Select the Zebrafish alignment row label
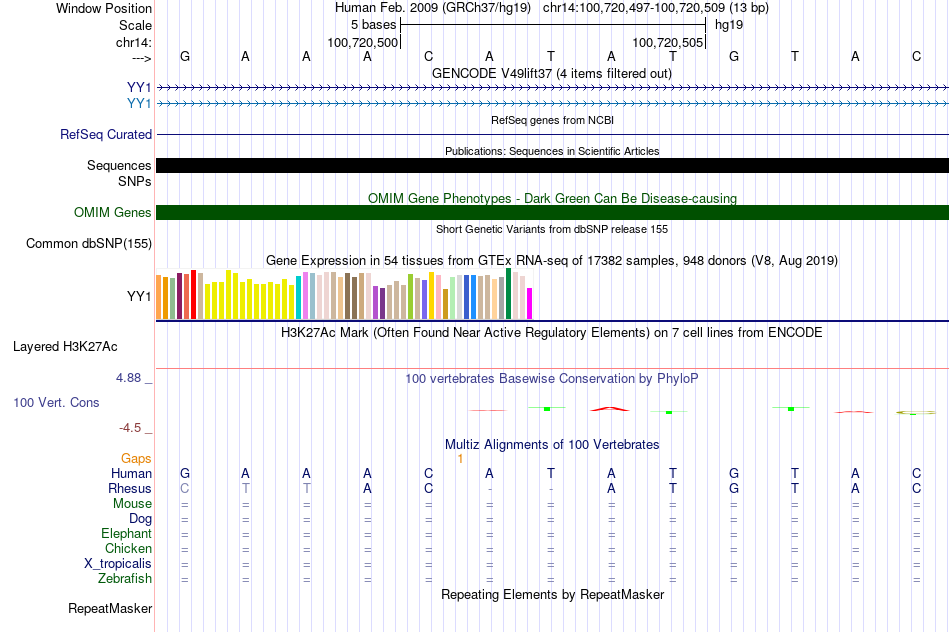 click(125, 579)
